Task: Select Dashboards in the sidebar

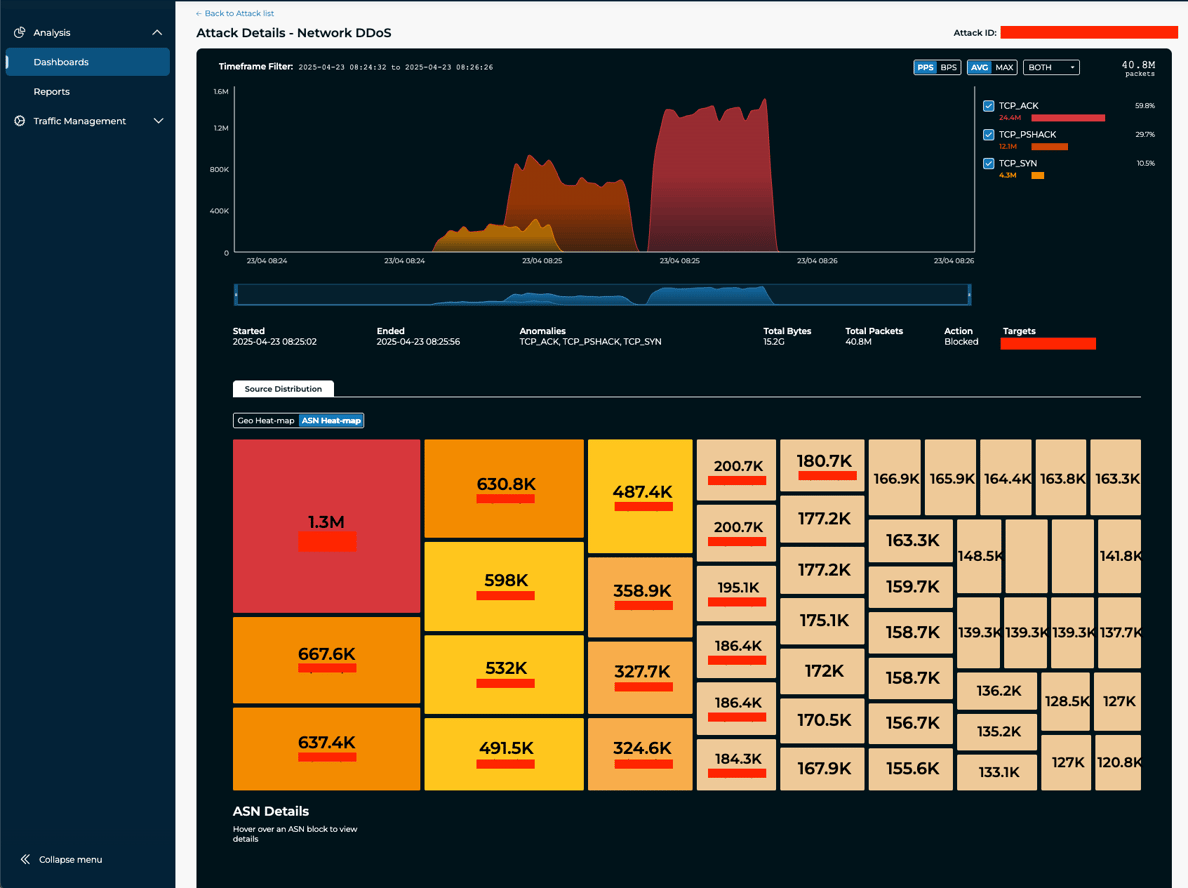Action: 61,61
